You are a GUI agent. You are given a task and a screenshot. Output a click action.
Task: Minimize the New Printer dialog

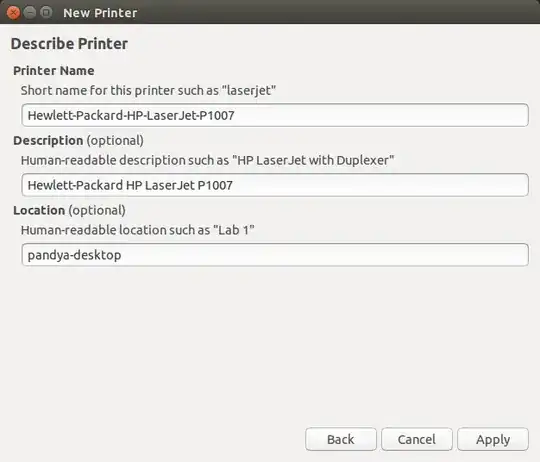[x=30, y=12]
